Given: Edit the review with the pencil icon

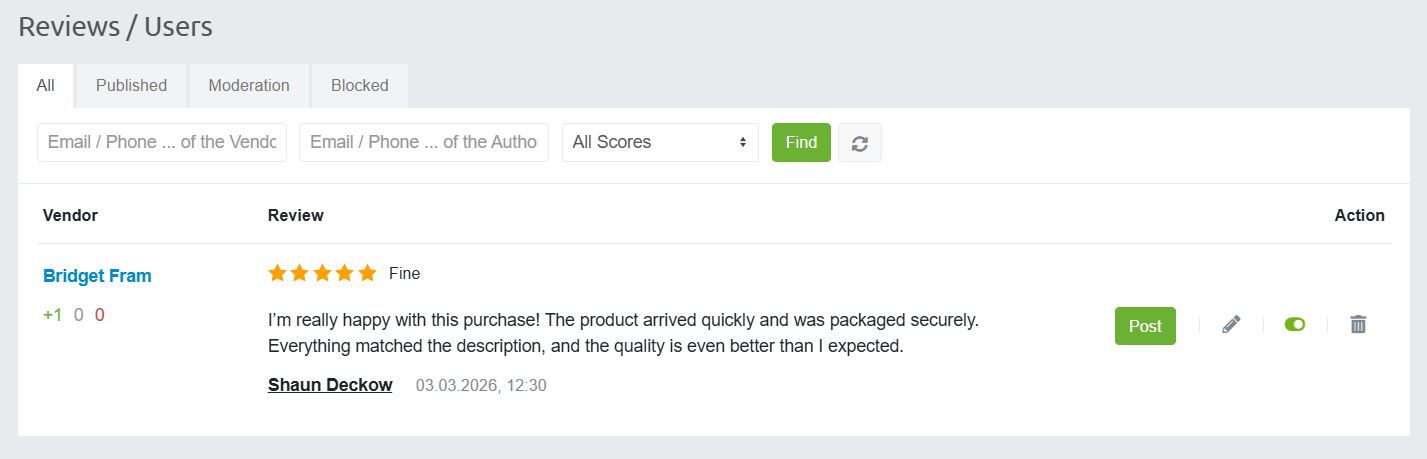Looking at the screenshot, I should 1231,325.
